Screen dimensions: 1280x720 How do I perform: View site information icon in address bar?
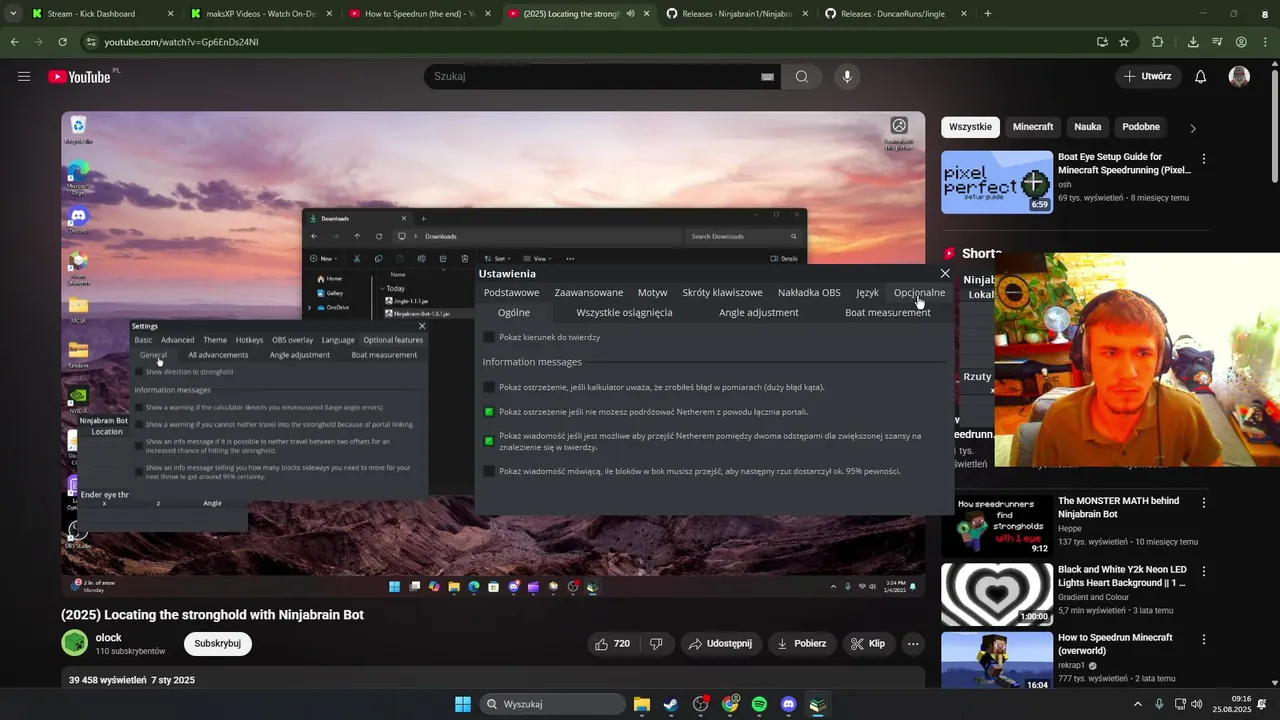pyautogui.click(x=91, y=42)
